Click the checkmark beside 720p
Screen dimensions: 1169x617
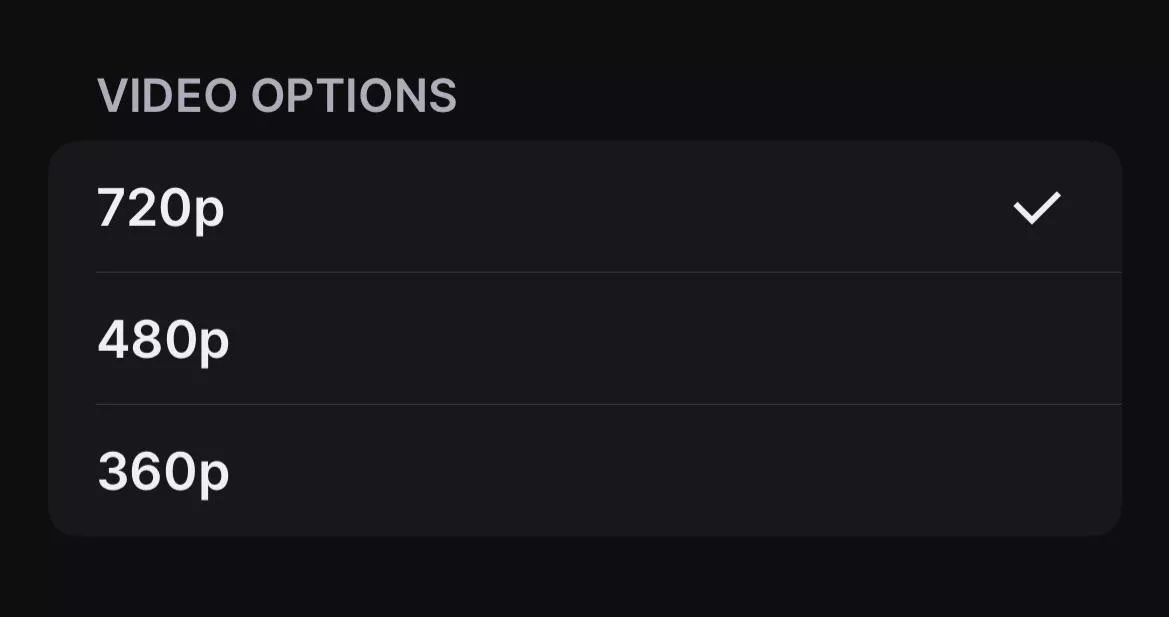coord(1036,208)
